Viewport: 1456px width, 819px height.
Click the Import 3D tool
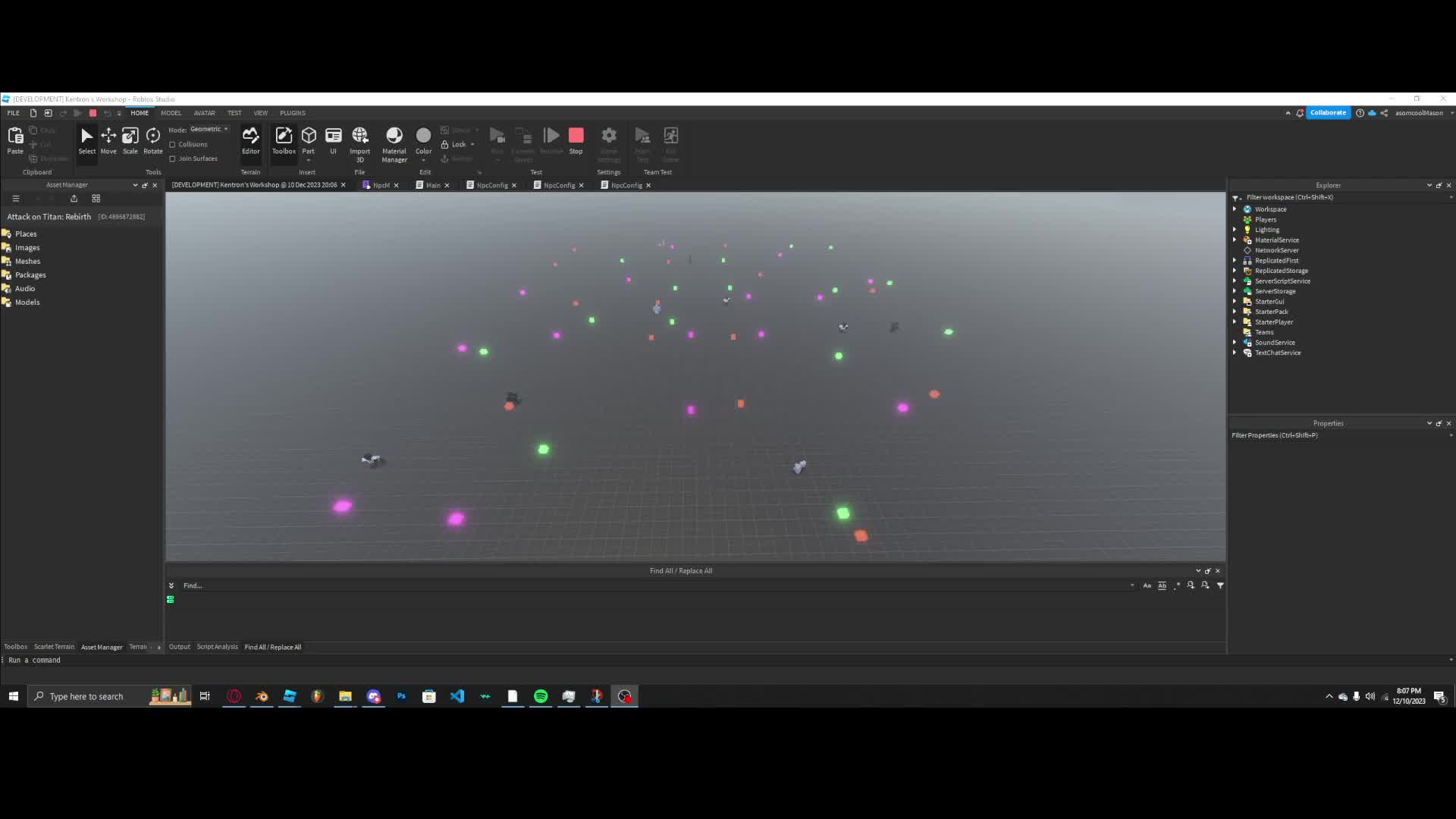tap(359, 144)
